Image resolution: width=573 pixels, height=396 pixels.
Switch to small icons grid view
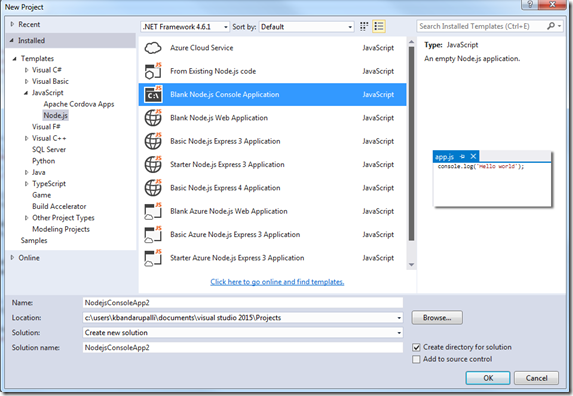(x=364, y=26)
